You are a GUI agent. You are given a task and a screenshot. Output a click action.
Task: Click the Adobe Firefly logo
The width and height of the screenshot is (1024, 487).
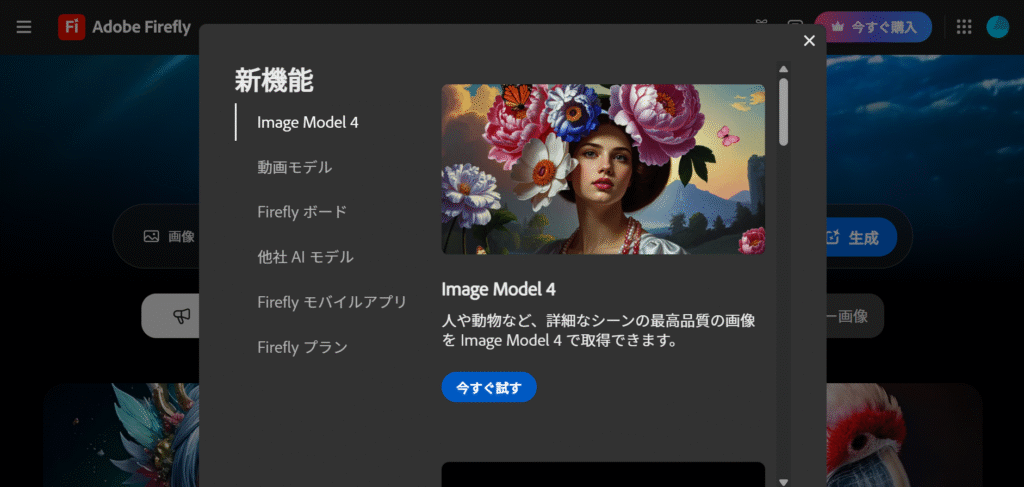tap(124, 27)
